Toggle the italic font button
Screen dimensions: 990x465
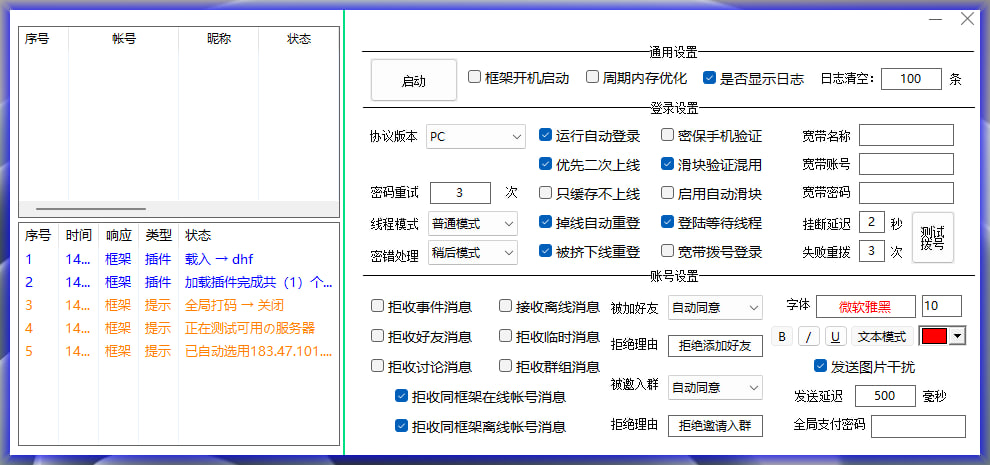click(809, 336)
